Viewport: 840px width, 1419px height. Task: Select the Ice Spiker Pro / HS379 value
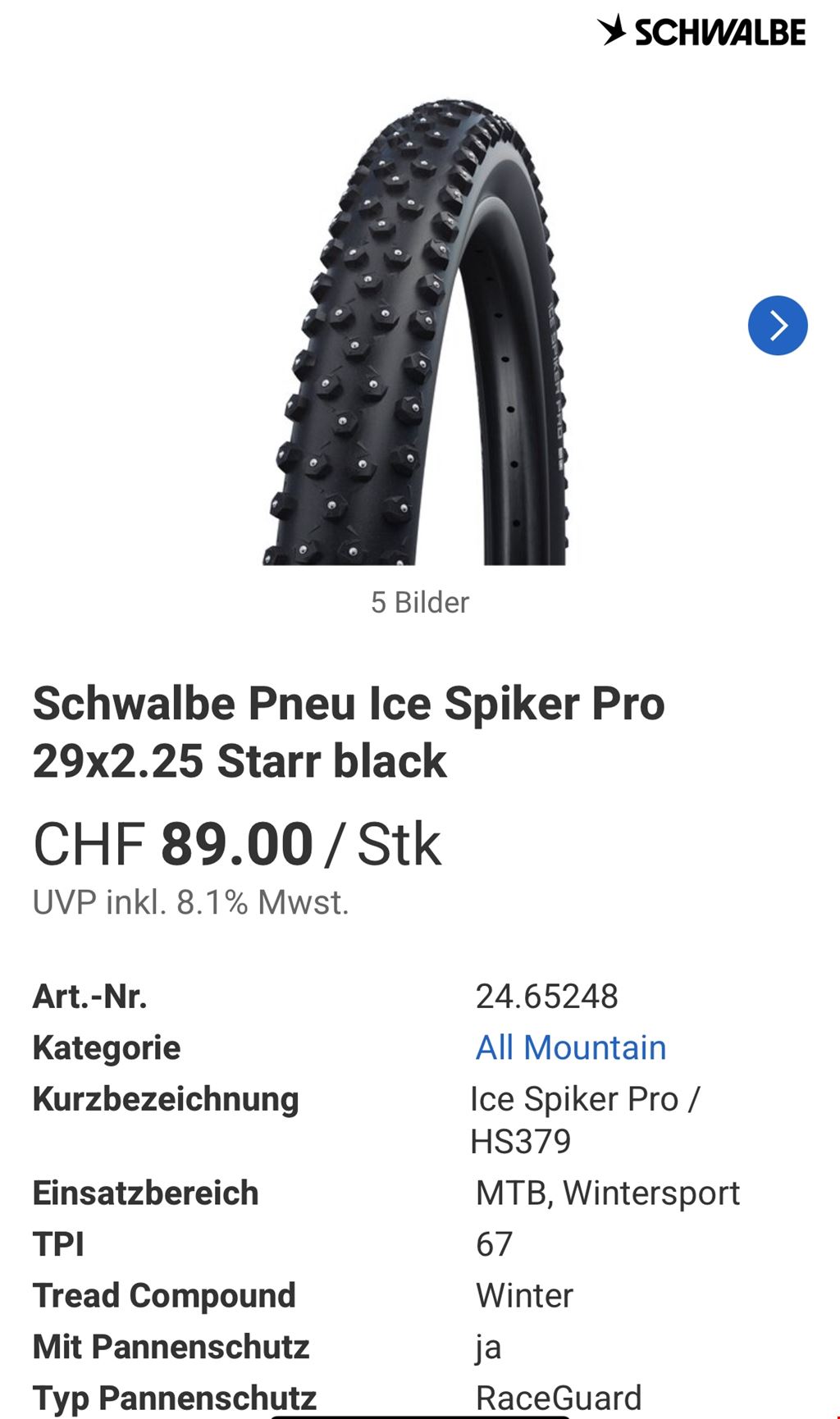[584, 1120]
